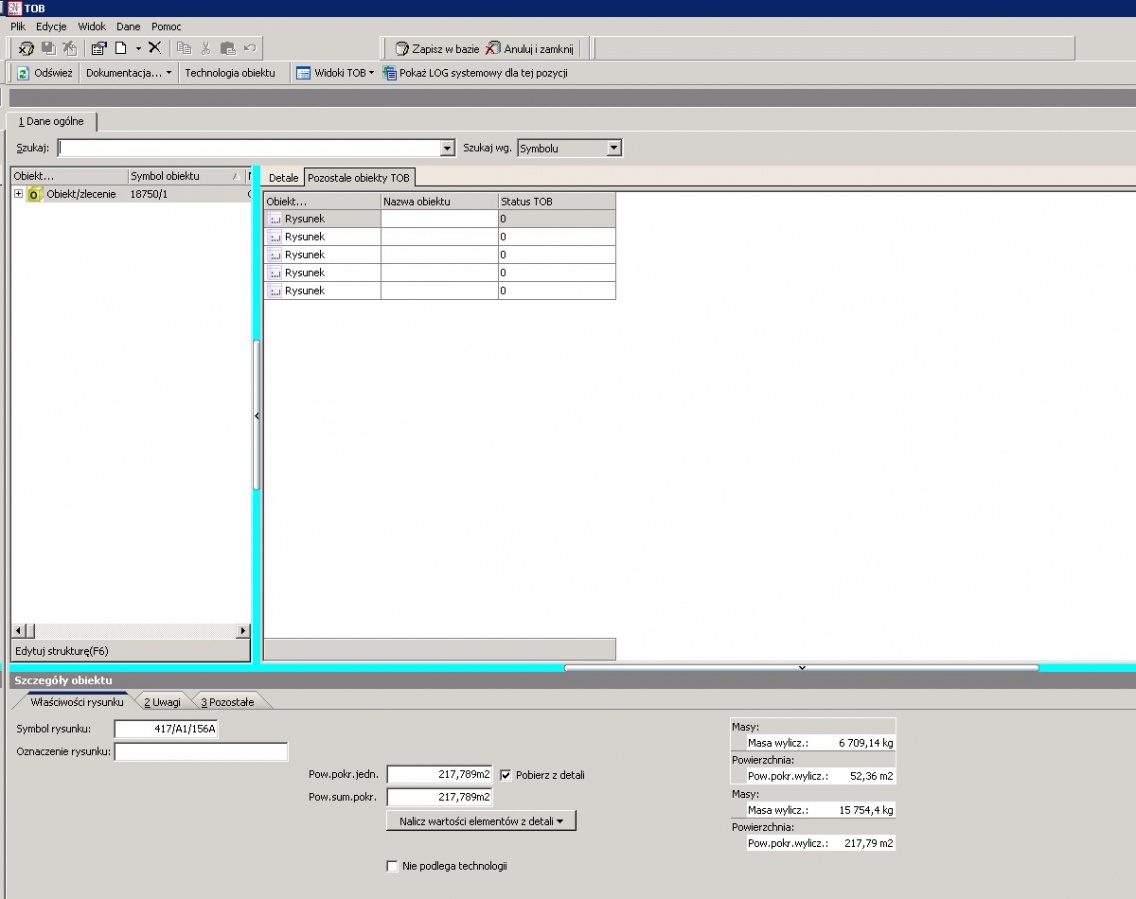Screen dimensions: 1136x899
Task: Switch to the Detale tab
Action: (x=283, y=178)
